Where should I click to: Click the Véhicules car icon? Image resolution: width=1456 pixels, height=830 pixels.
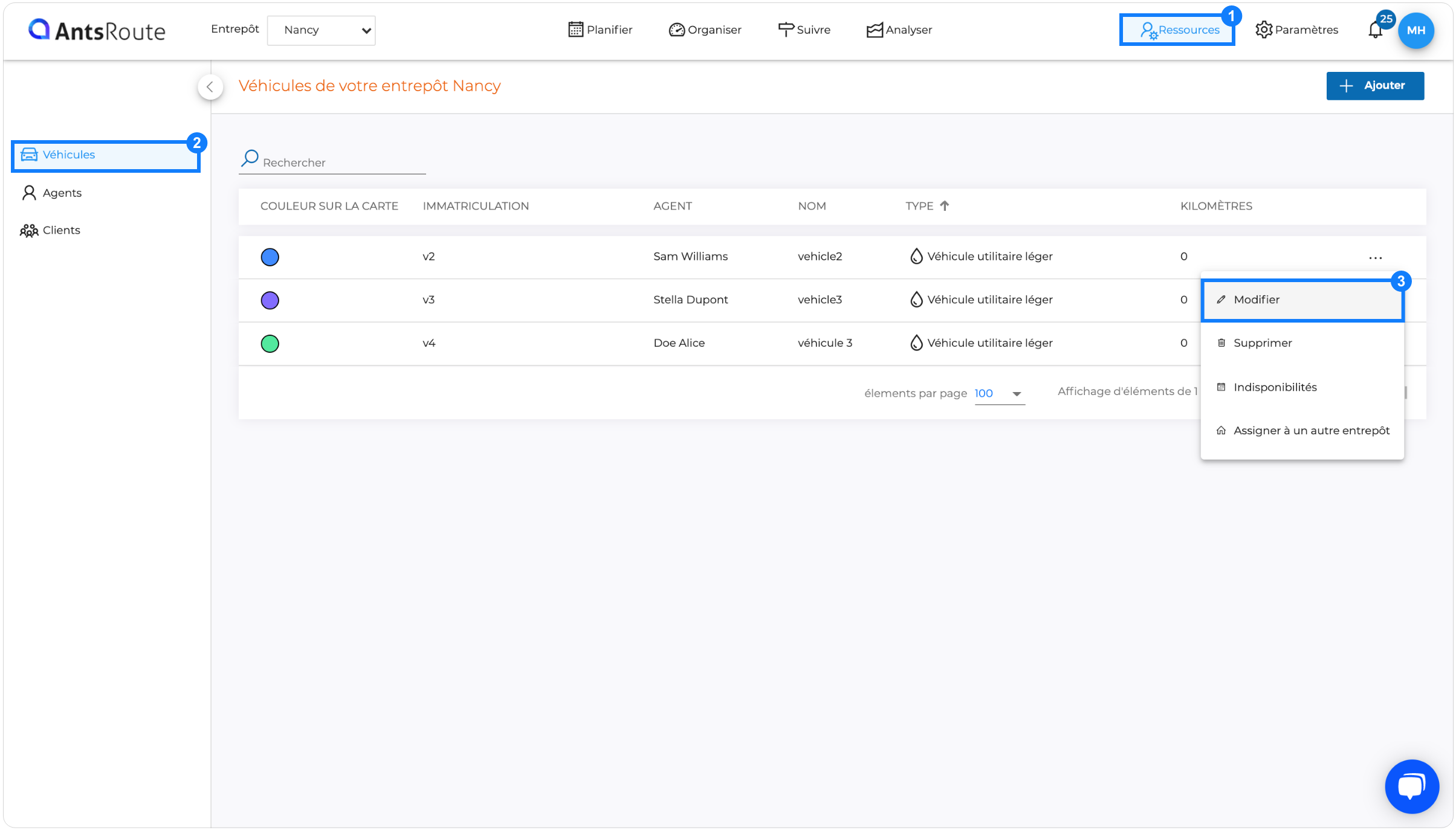[x=29, y=155]
